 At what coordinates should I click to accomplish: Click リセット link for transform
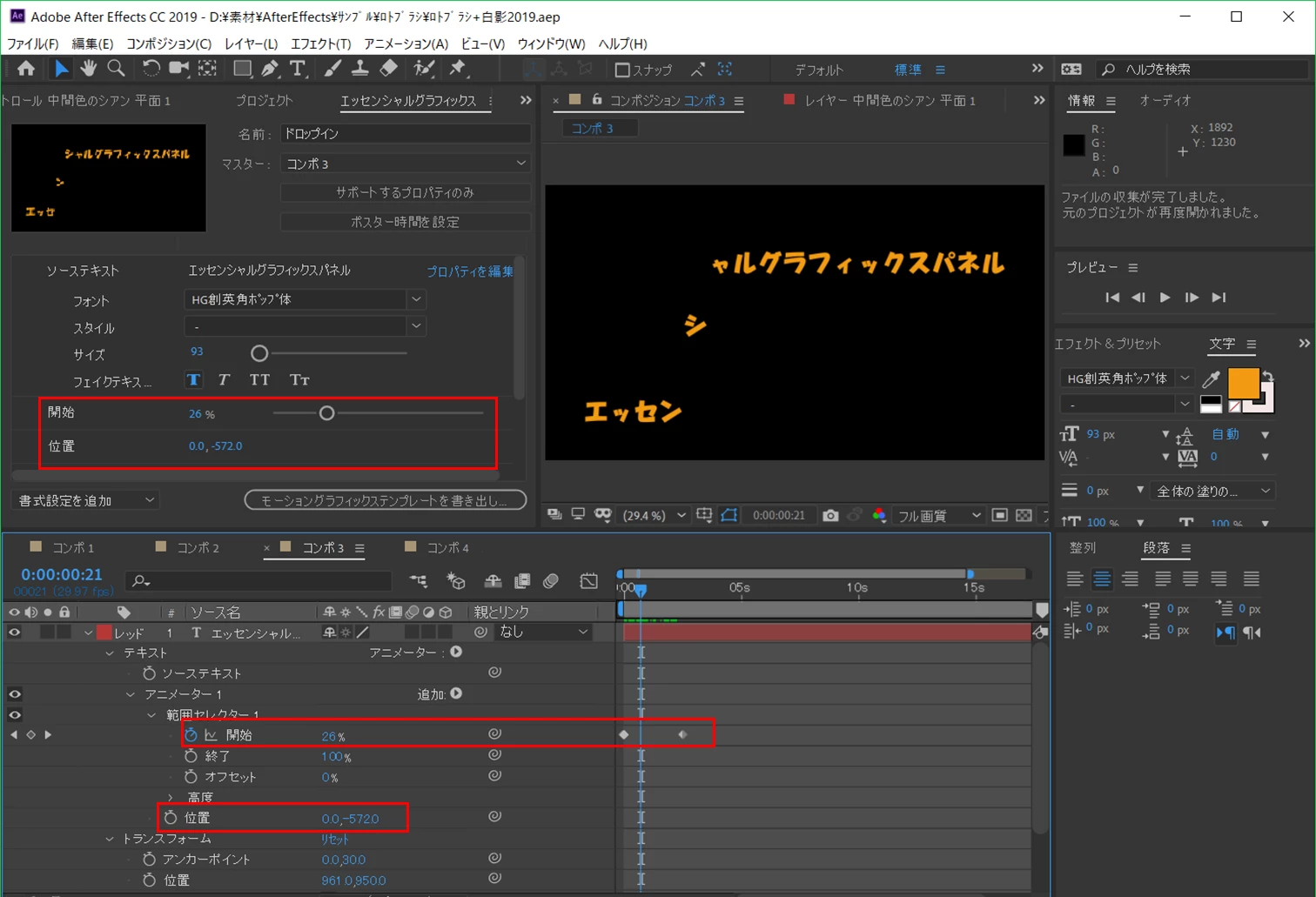tap(334, 839)
